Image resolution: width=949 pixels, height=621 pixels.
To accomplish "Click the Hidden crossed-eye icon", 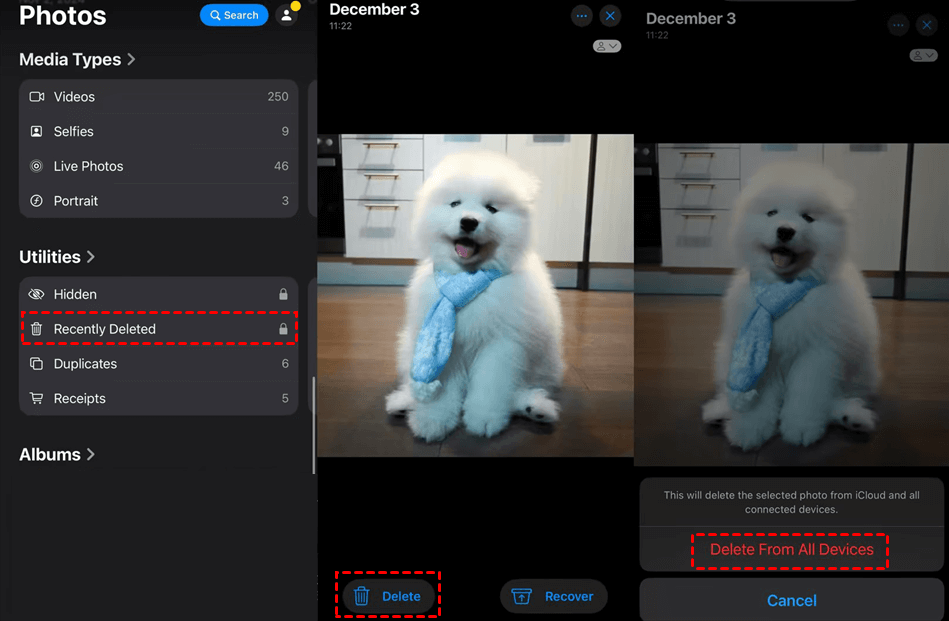I will tap(36, 294).
